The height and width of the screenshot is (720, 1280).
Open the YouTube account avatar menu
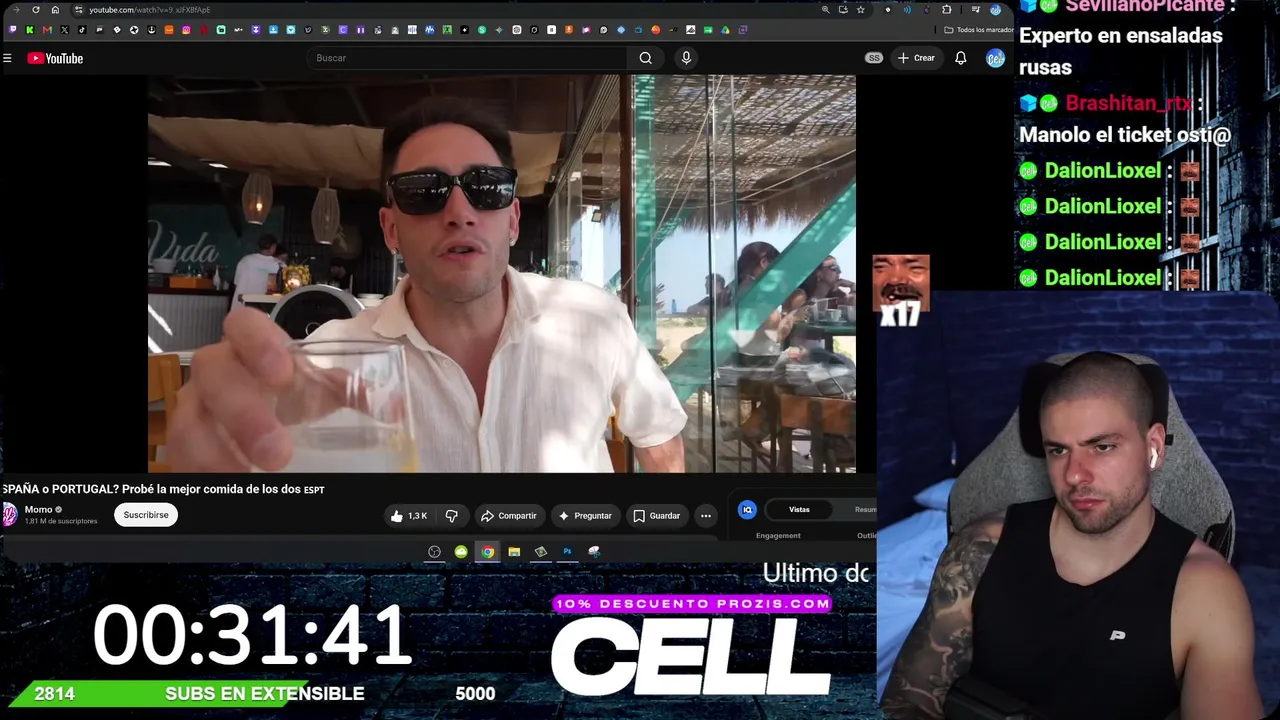tap(995, 58)
